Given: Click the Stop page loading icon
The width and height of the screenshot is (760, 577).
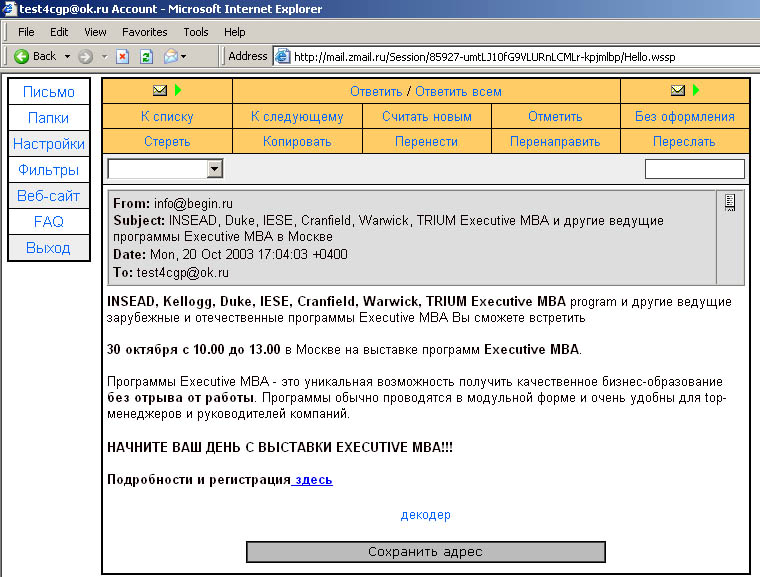Looking at the screenshot, I should 123,57.
